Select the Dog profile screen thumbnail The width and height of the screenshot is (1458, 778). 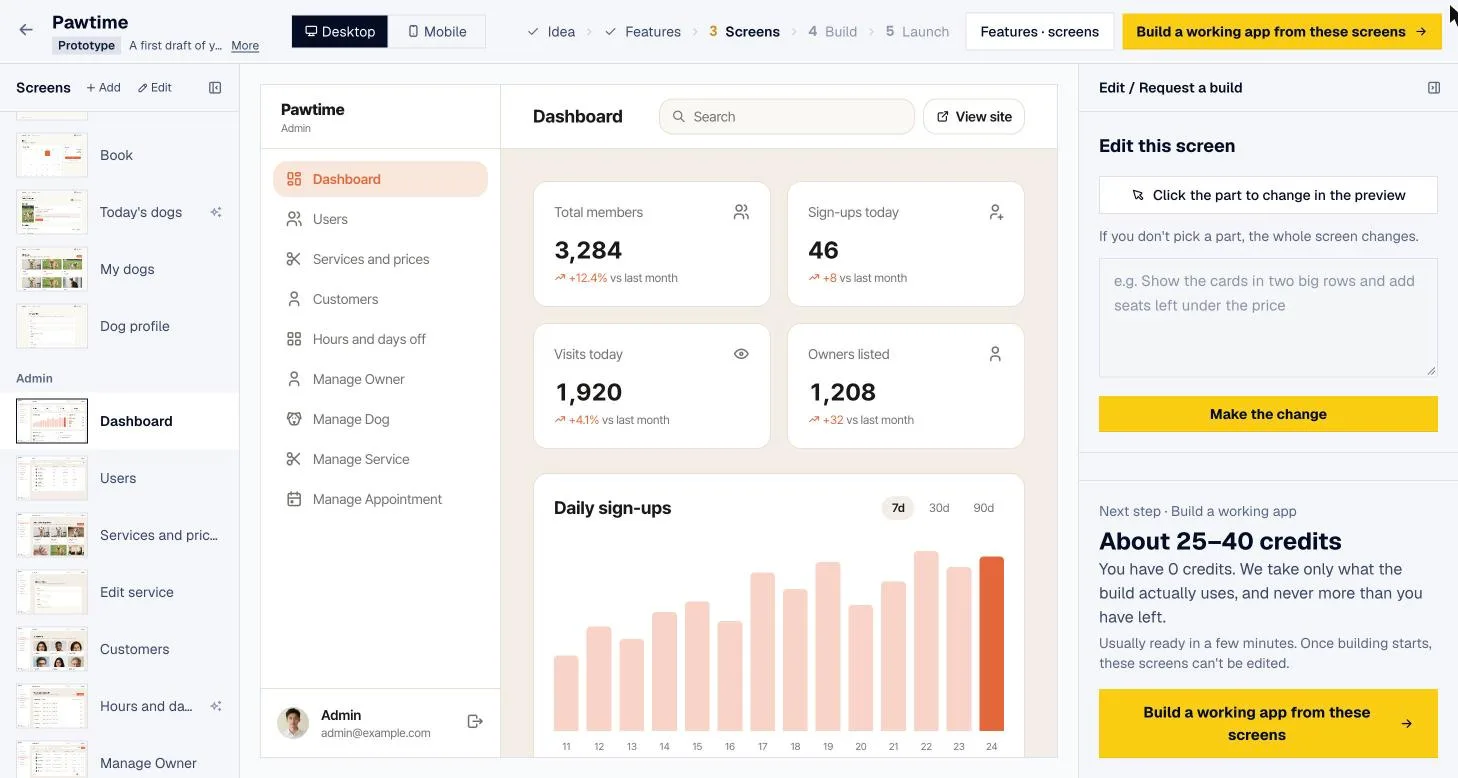point(52,326)
